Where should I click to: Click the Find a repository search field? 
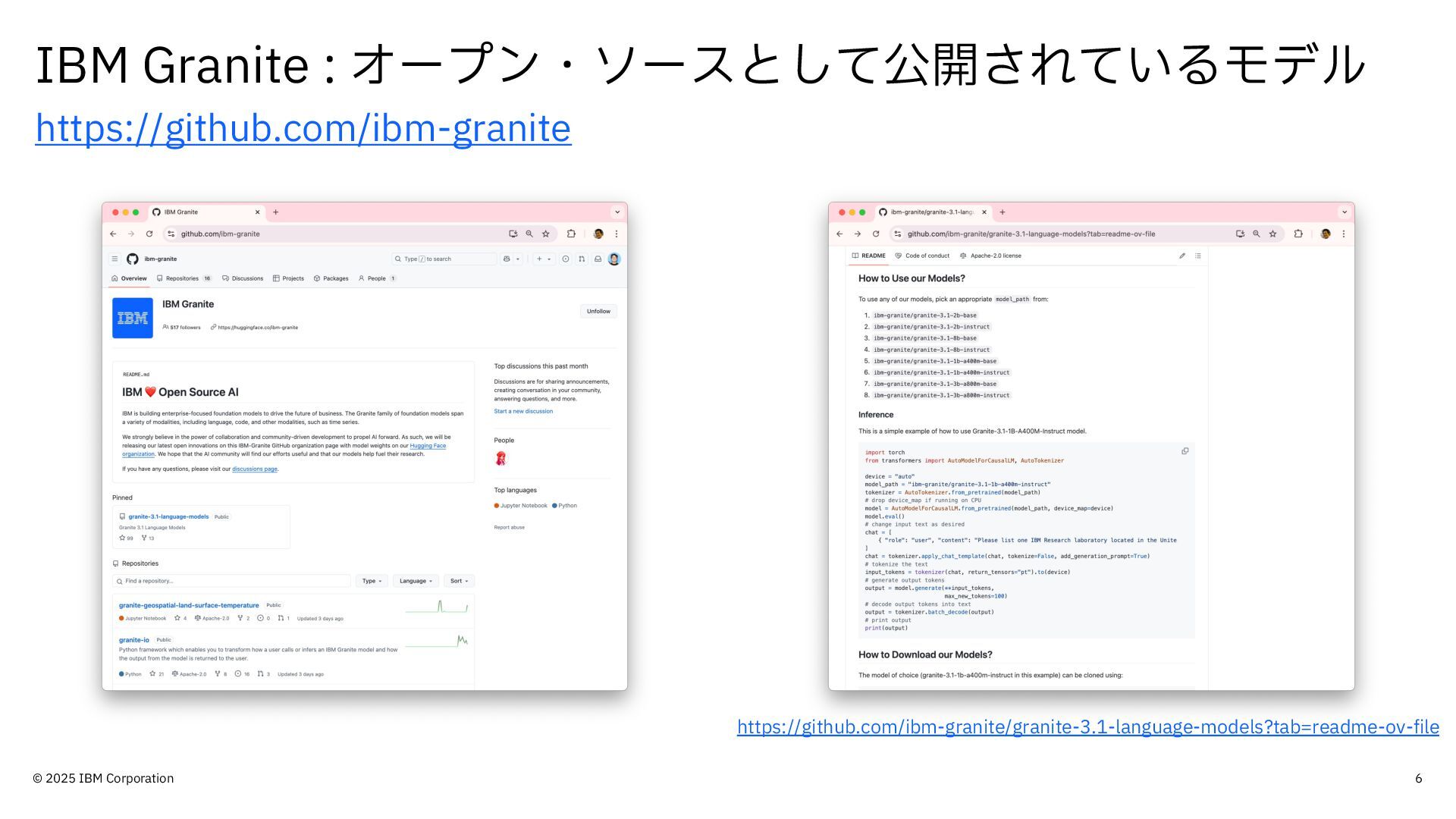pyautogui.click(x=231, y=581)
